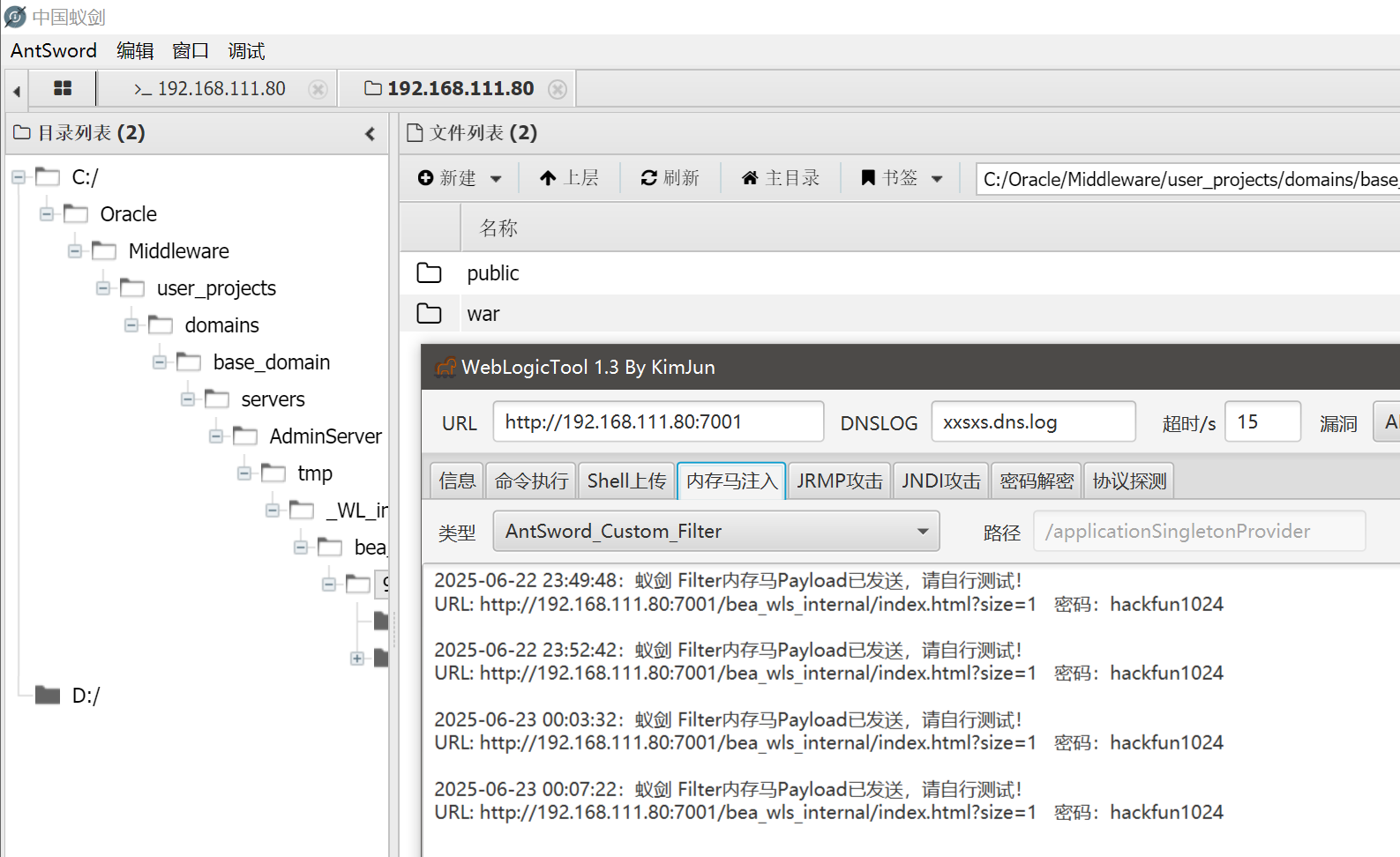Select D:/ drive in directory tree
This screenshot has width=1400, height=857.
pyautogui.click(x=86, y=696)
